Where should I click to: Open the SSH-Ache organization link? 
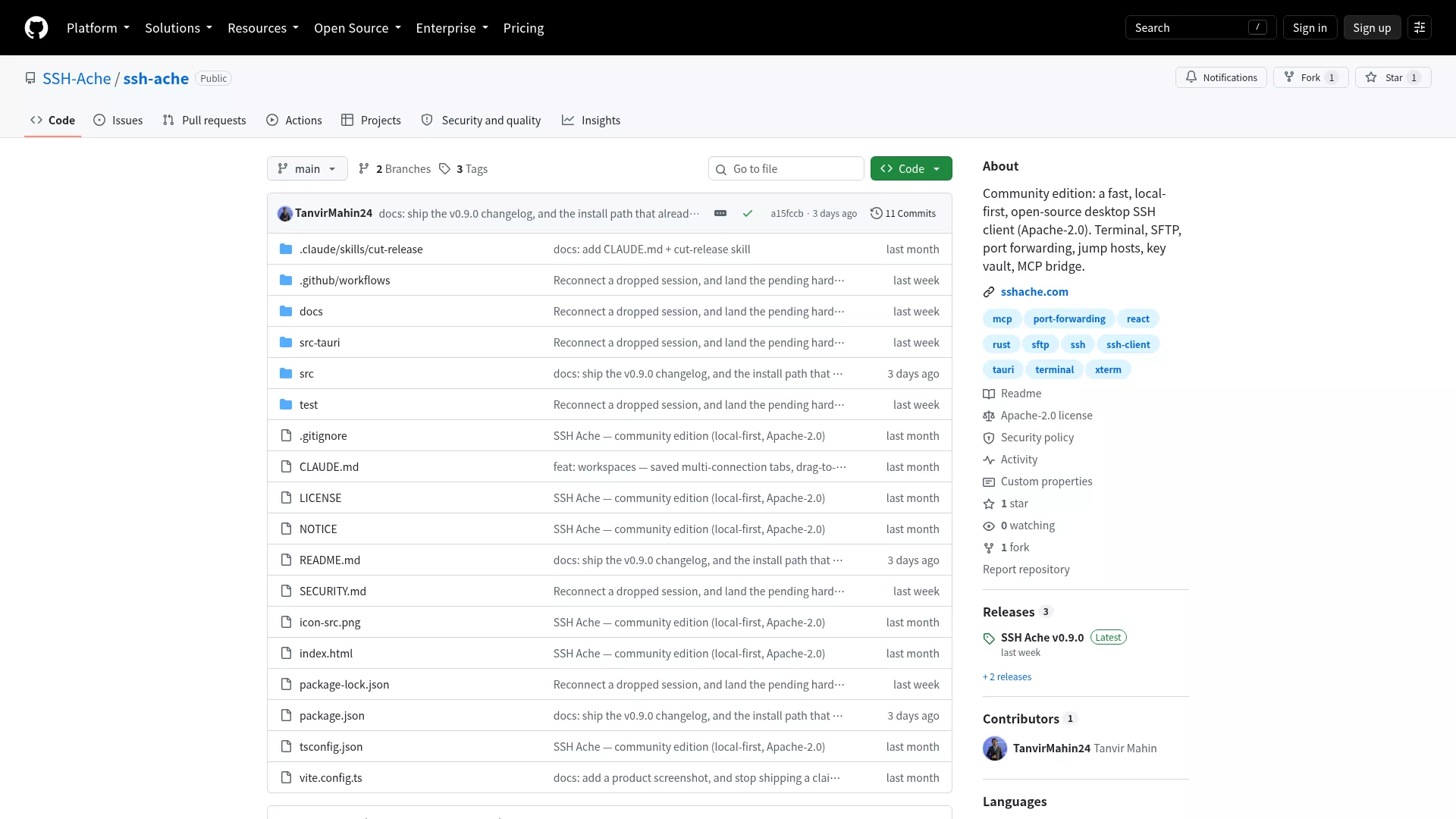[x=77, y=79]
